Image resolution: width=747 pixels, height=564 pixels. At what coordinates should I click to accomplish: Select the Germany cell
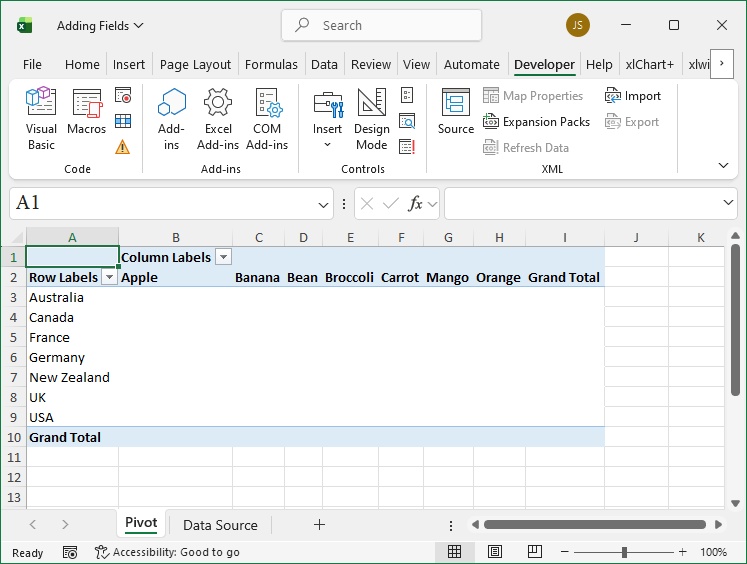[72, 357]
